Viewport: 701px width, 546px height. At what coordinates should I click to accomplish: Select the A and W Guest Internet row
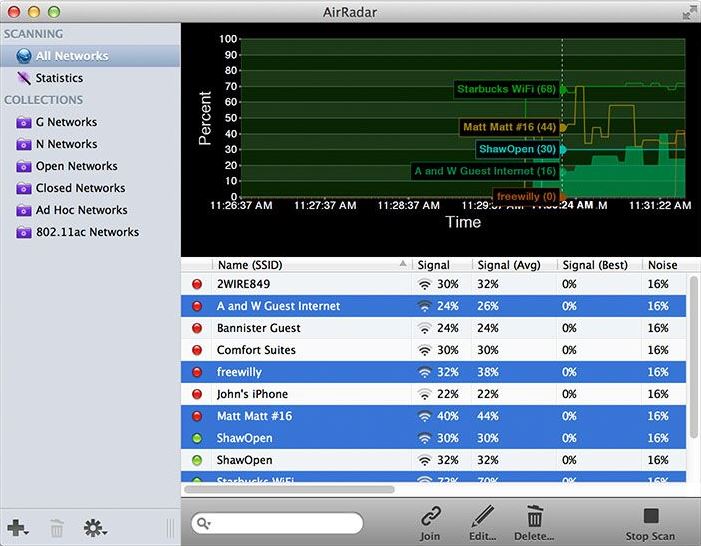click(433, 306)
